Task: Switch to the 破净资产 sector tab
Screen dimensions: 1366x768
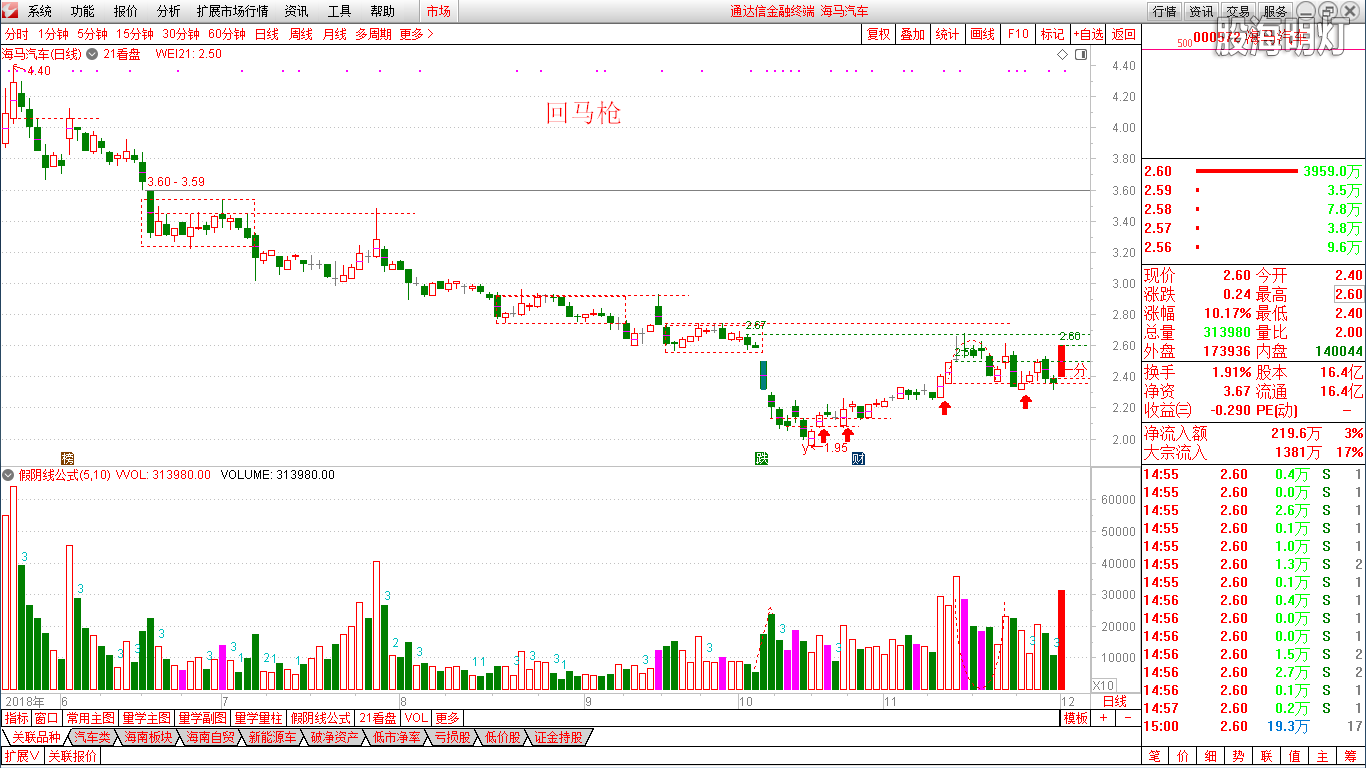Action: tap(335, 737)
